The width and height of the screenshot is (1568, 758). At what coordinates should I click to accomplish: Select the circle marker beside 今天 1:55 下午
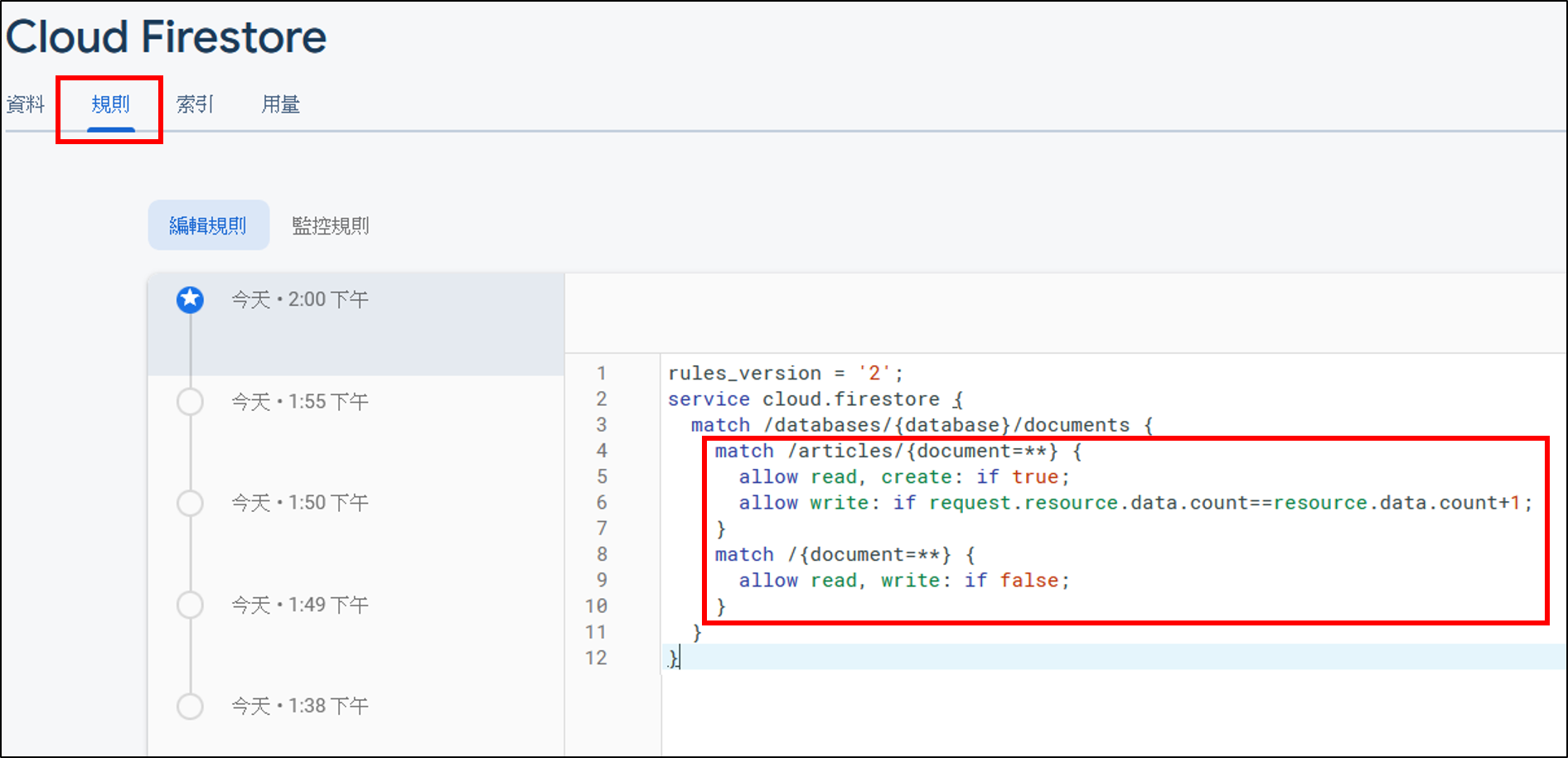(x=190, y=402)
